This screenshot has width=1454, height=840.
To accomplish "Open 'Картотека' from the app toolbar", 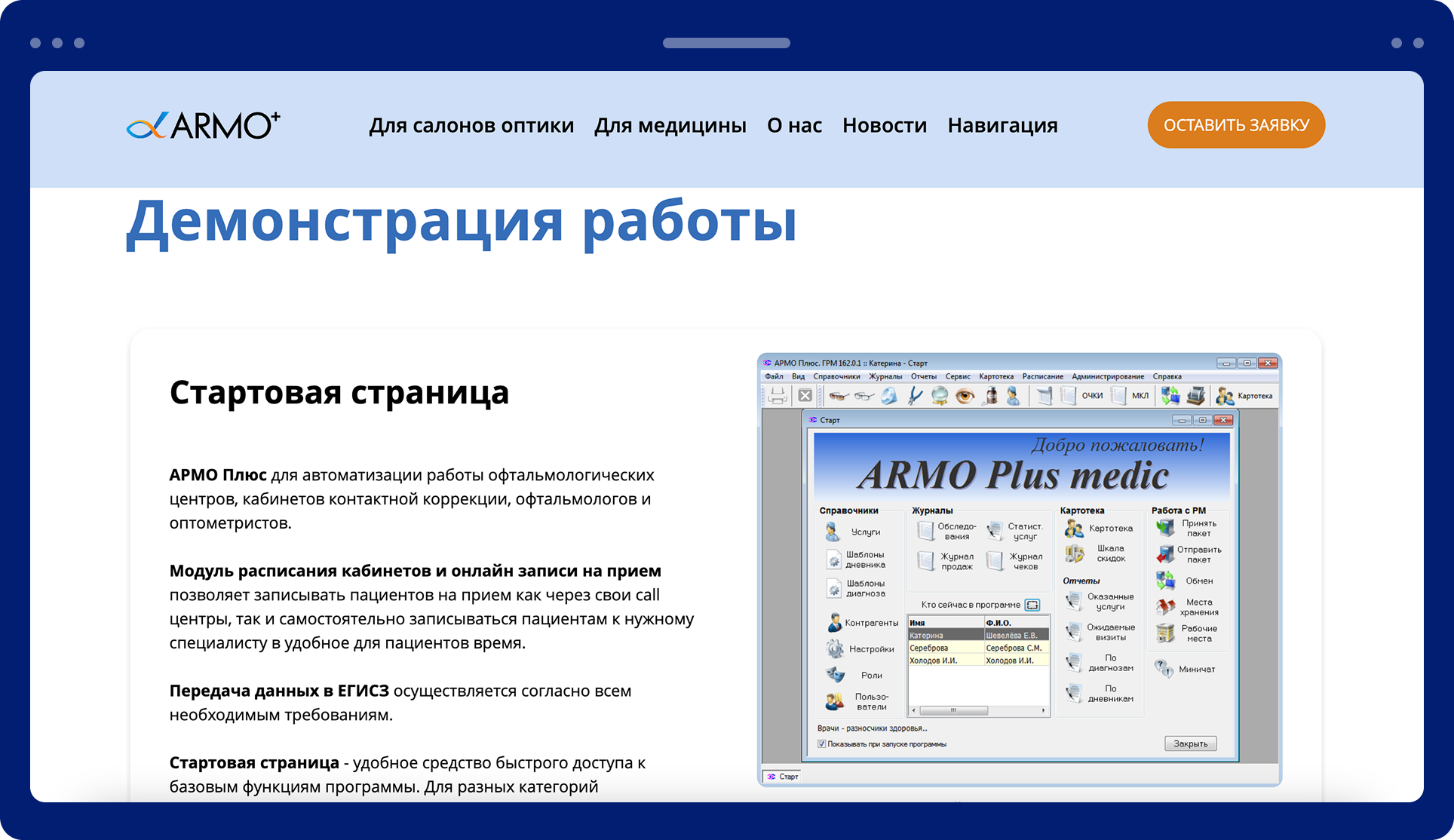I will point(1244,396).
